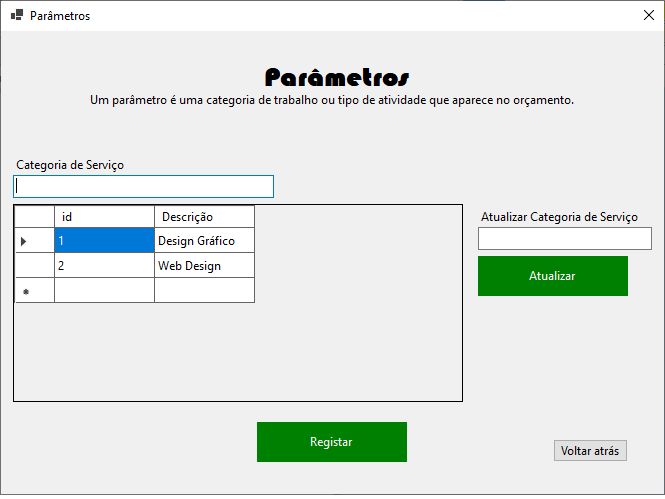Click the grid's top-left select-all corner cell
The width and height of the screenshot is (665, 499).
(x=34, y=217)
